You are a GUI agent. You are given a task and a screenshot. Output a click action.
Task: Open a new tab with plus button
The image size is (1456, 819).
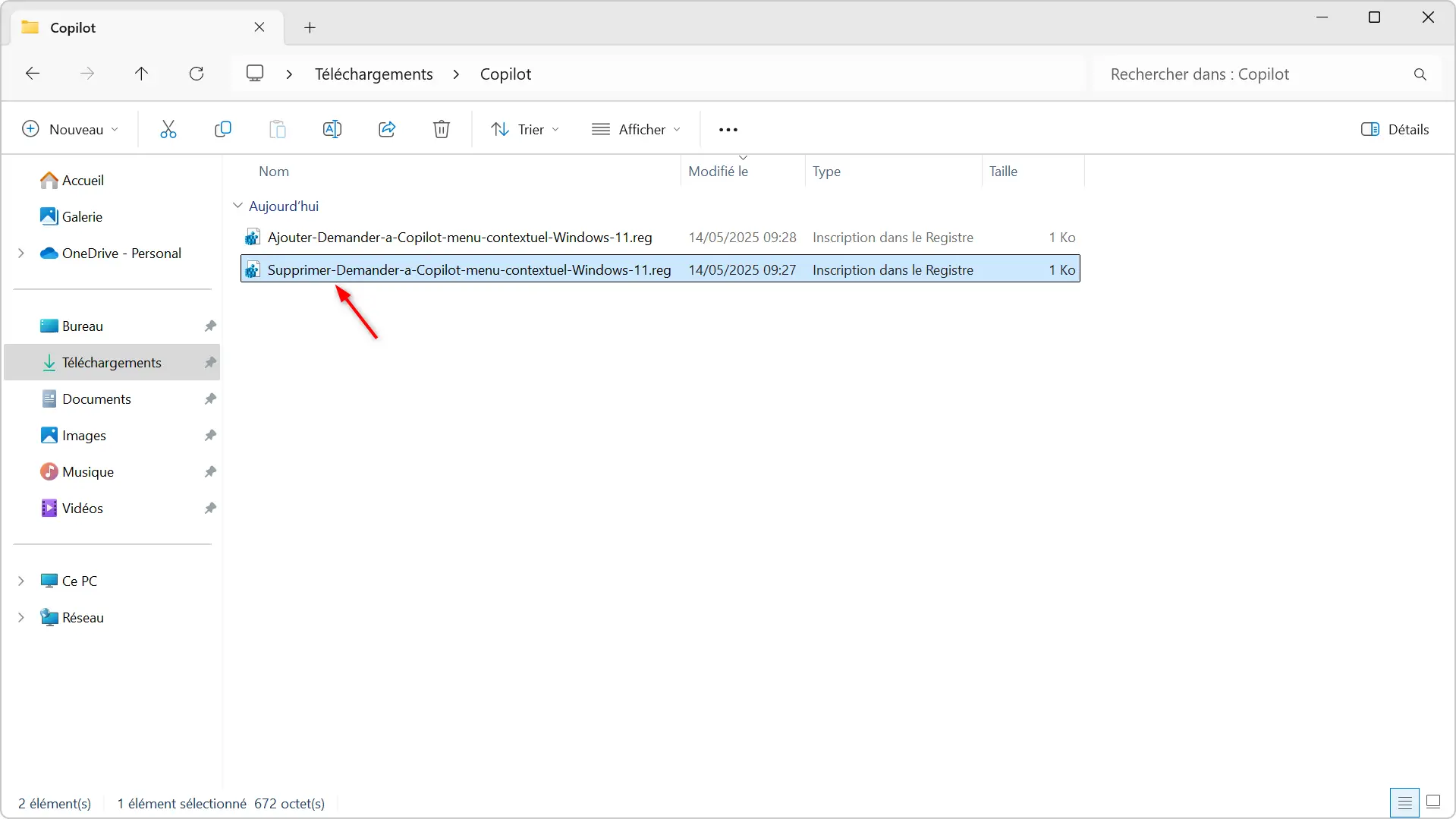pyautogui.click(x=310, y=28)
